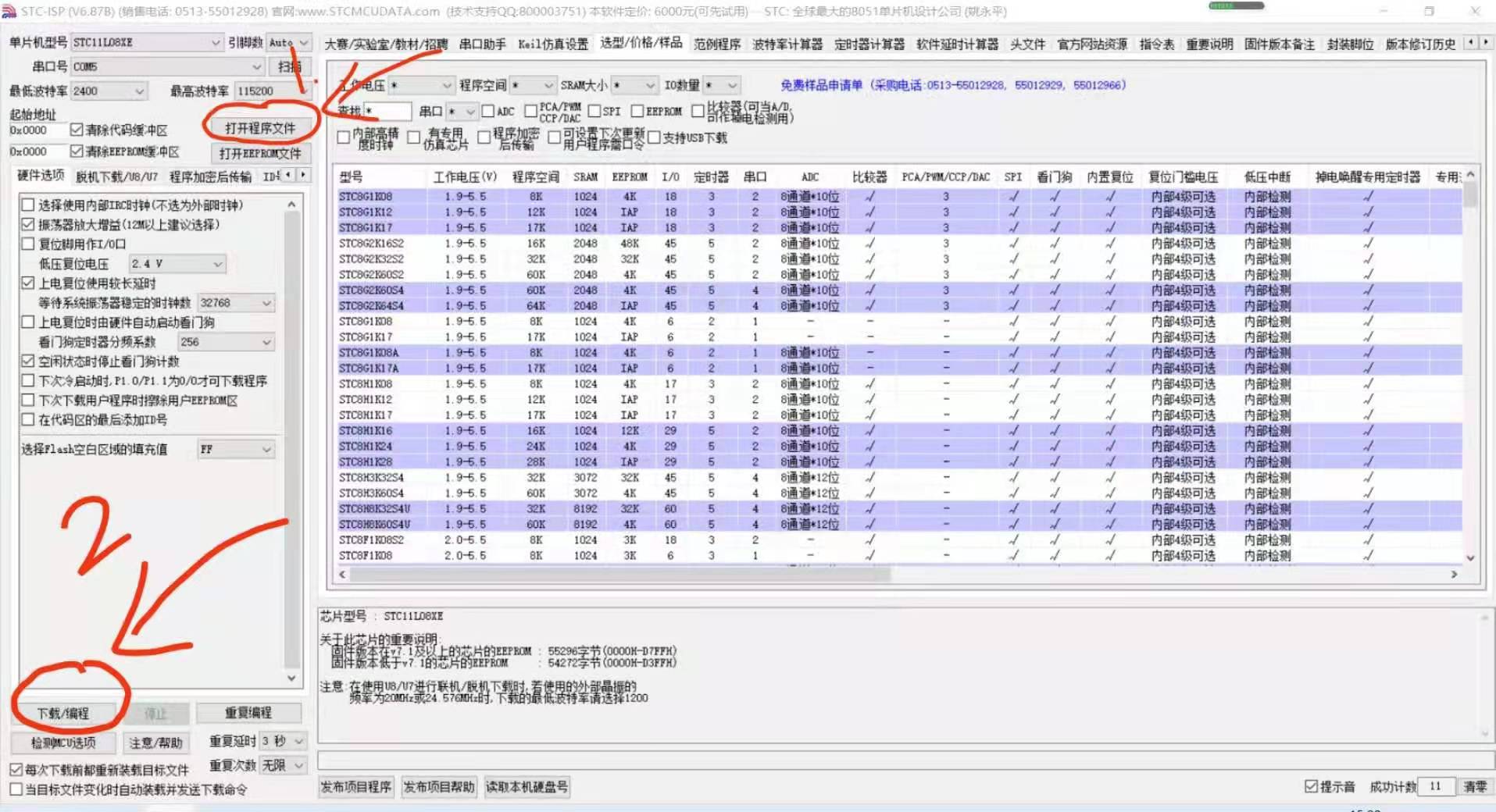Toggle the 提示音 checkbox
Screen dimensions: 1496x812
[1311, 786]
